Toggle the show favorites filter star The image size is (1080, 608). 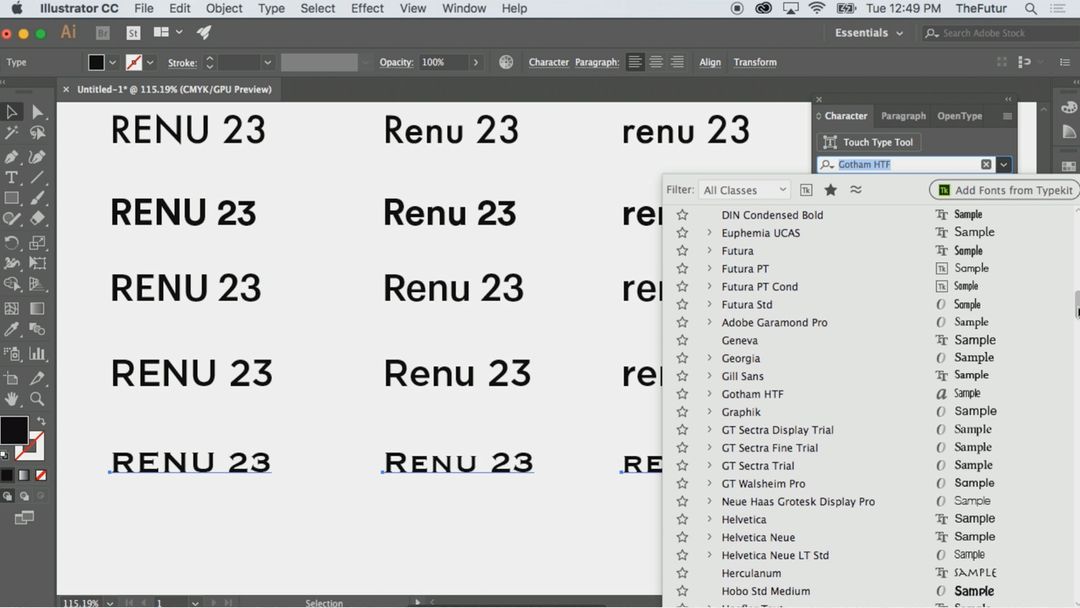point(830,190)
